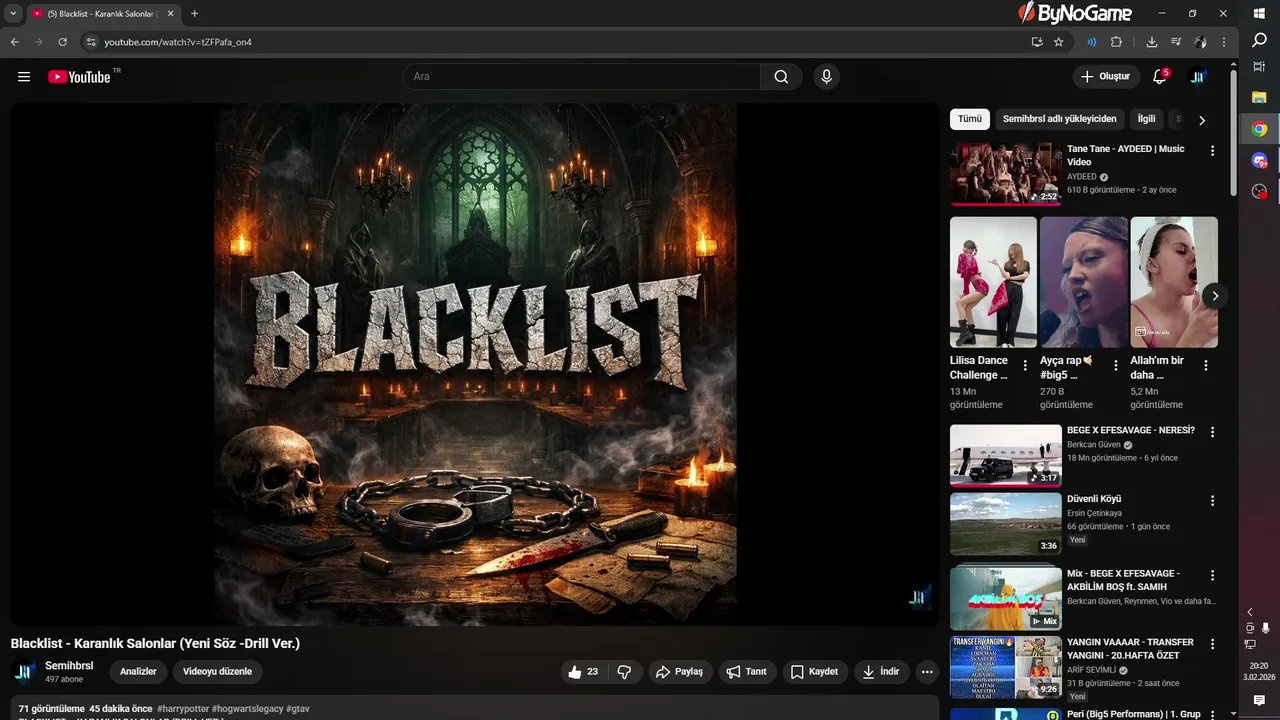Open File Explorer from taskbar

pyautogui.click(x=1259, y=97)
